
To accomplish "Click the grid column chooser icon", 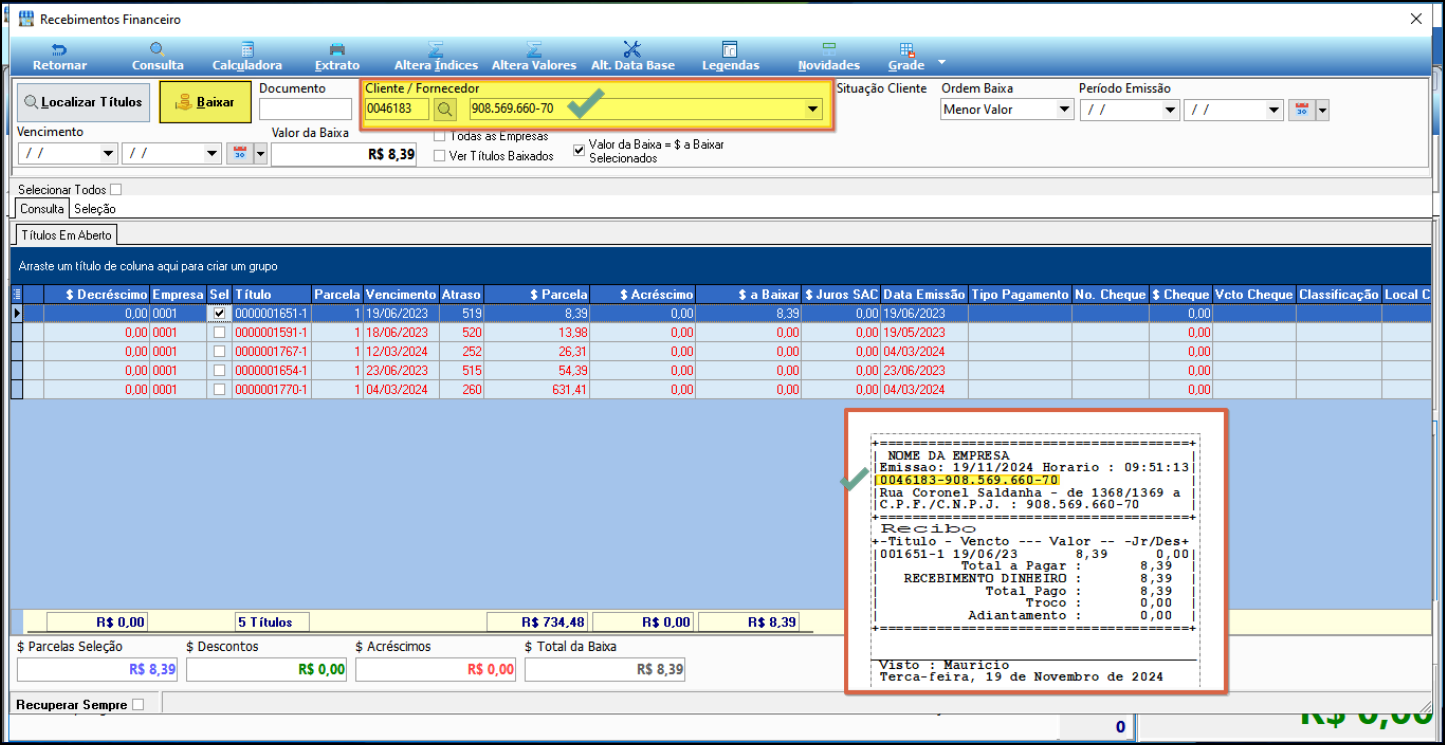I will pos(16,295).
